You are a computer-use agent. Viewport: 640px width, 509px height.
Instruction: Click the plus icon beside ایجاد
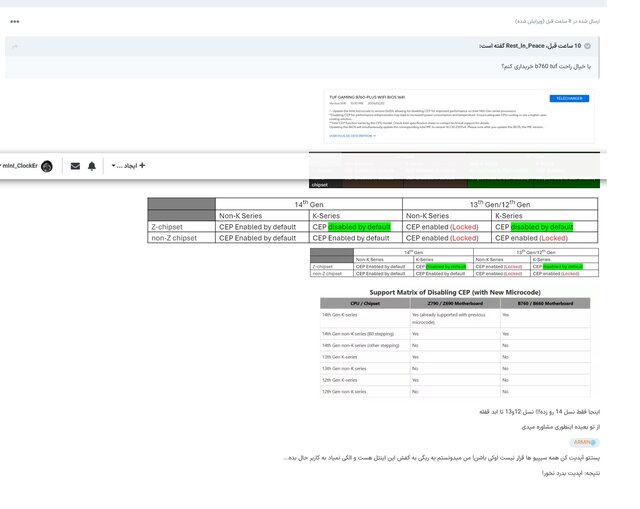pyautogui.click(x=142, y=165)
